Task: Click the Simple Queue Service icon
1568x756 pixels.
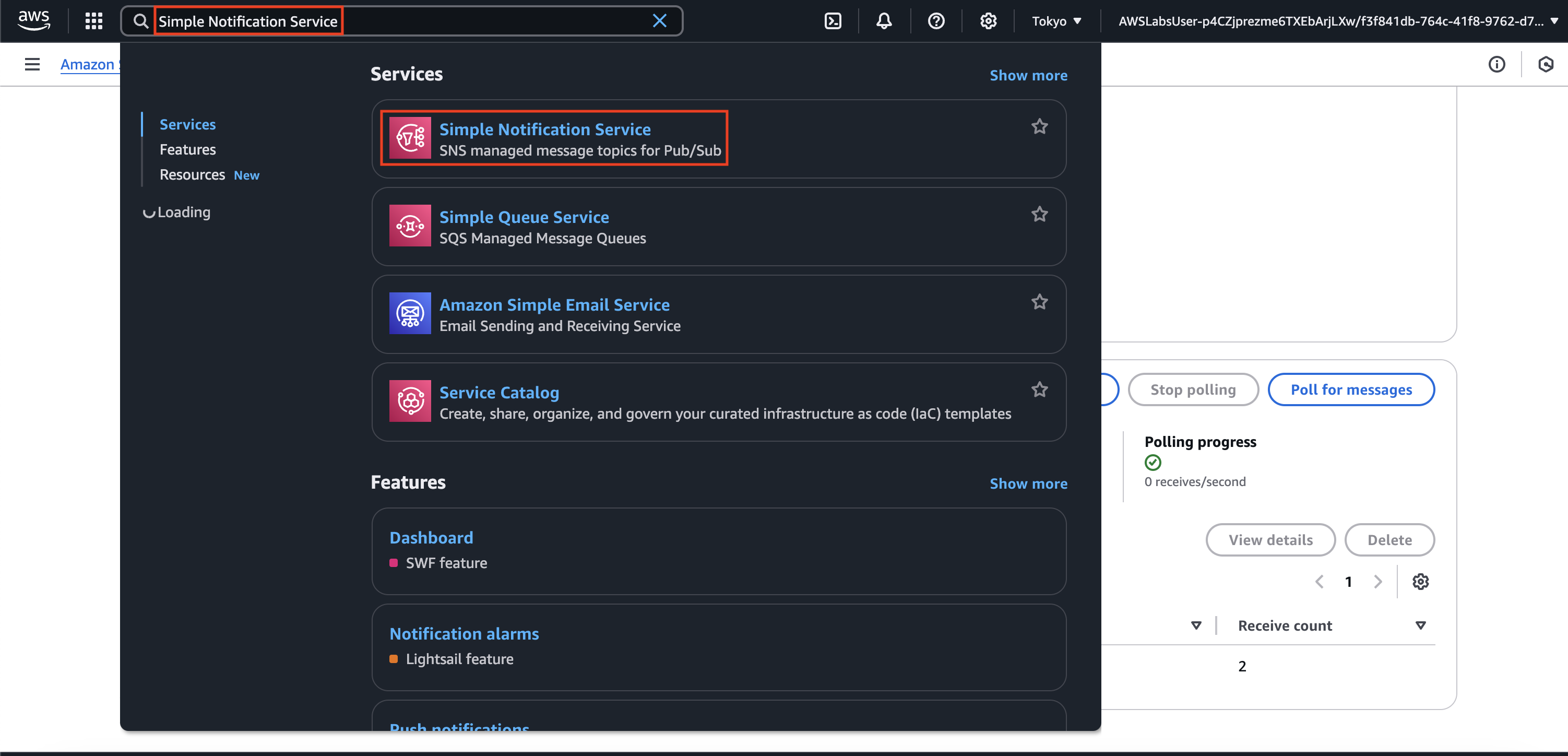Action: [x=410, y=226]
